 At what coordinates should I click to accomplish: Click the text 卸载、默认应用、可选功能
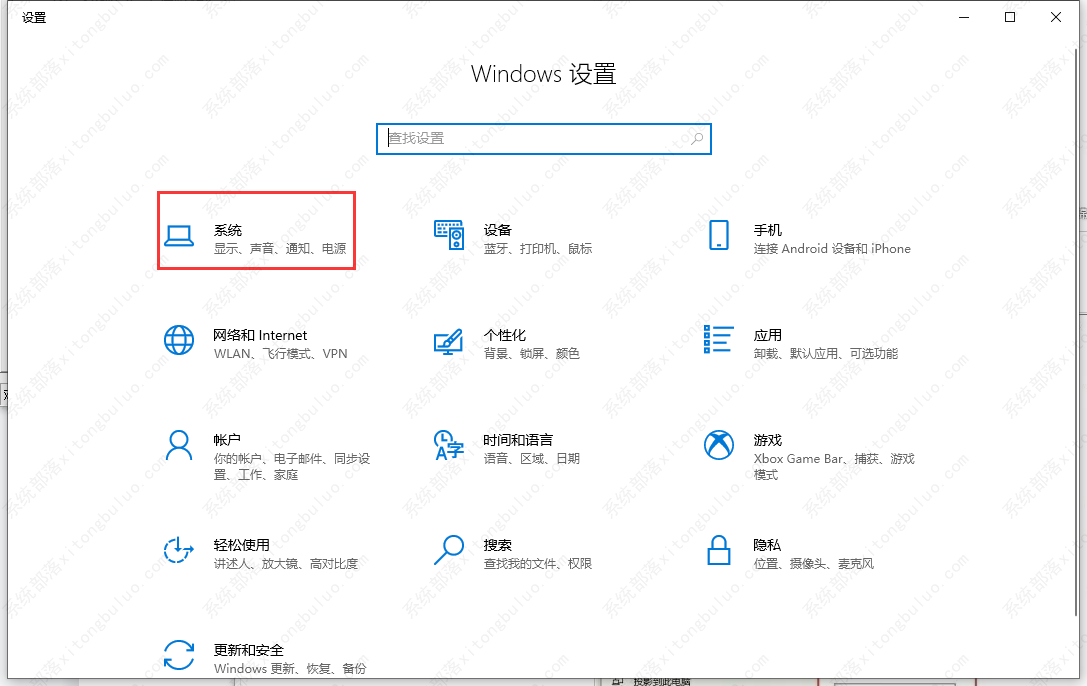[826, 354]
